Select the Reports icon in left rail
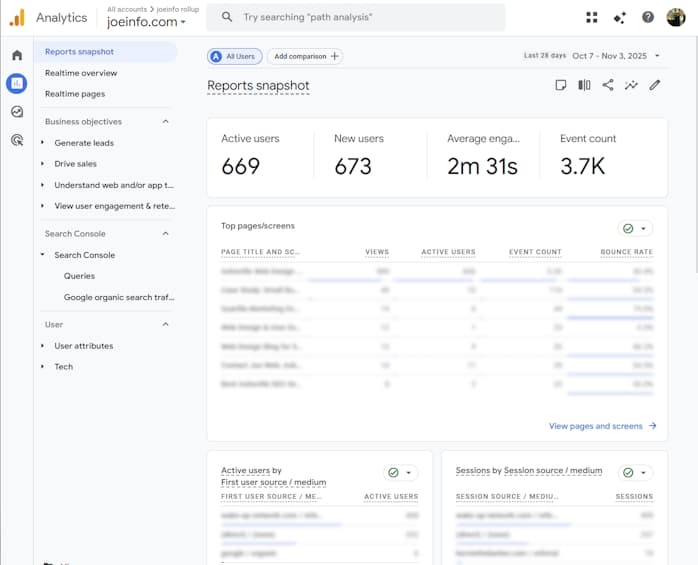 [16, 83]
